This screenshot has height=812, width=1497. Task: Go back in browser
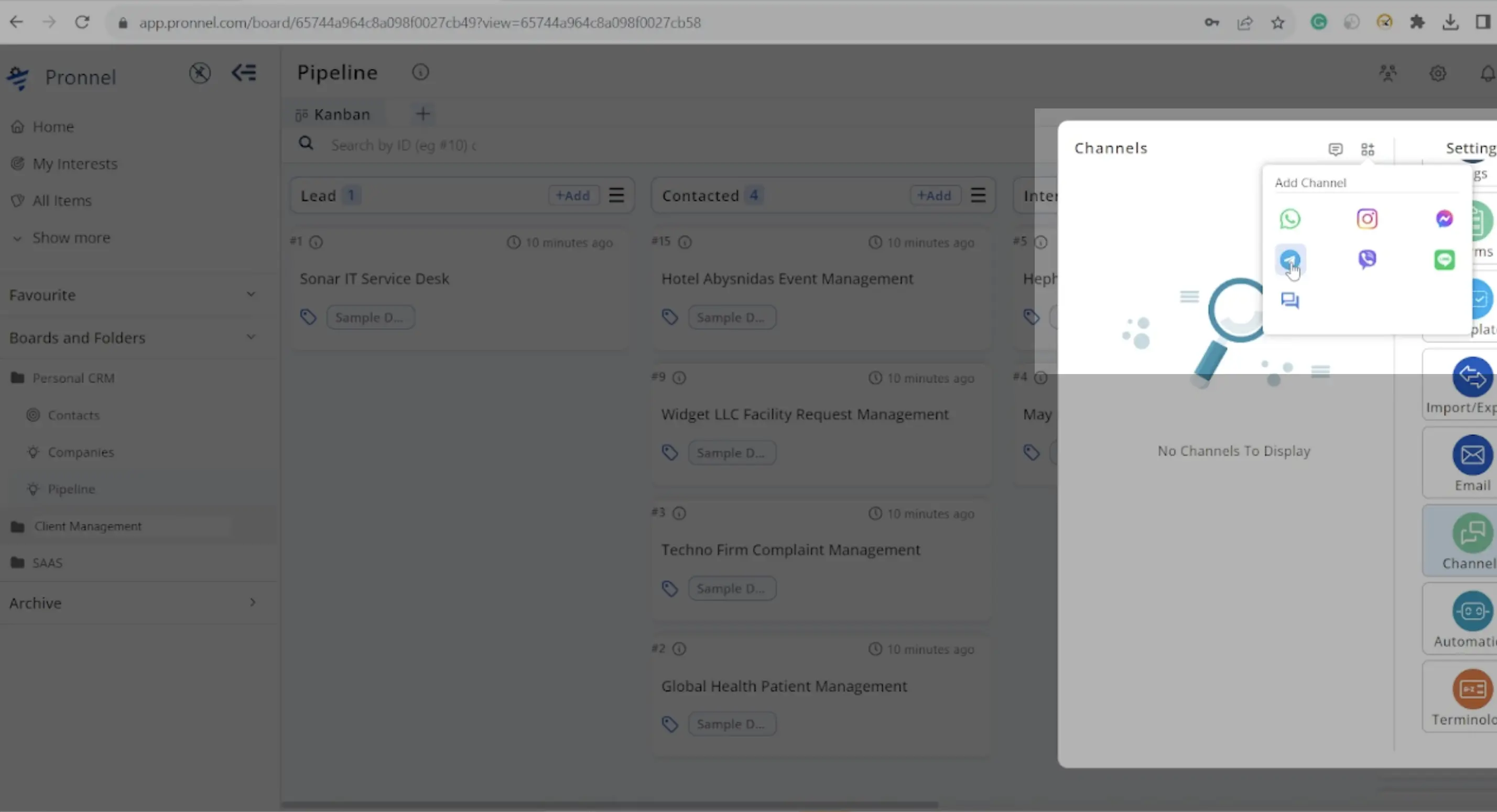coord(16,22)
